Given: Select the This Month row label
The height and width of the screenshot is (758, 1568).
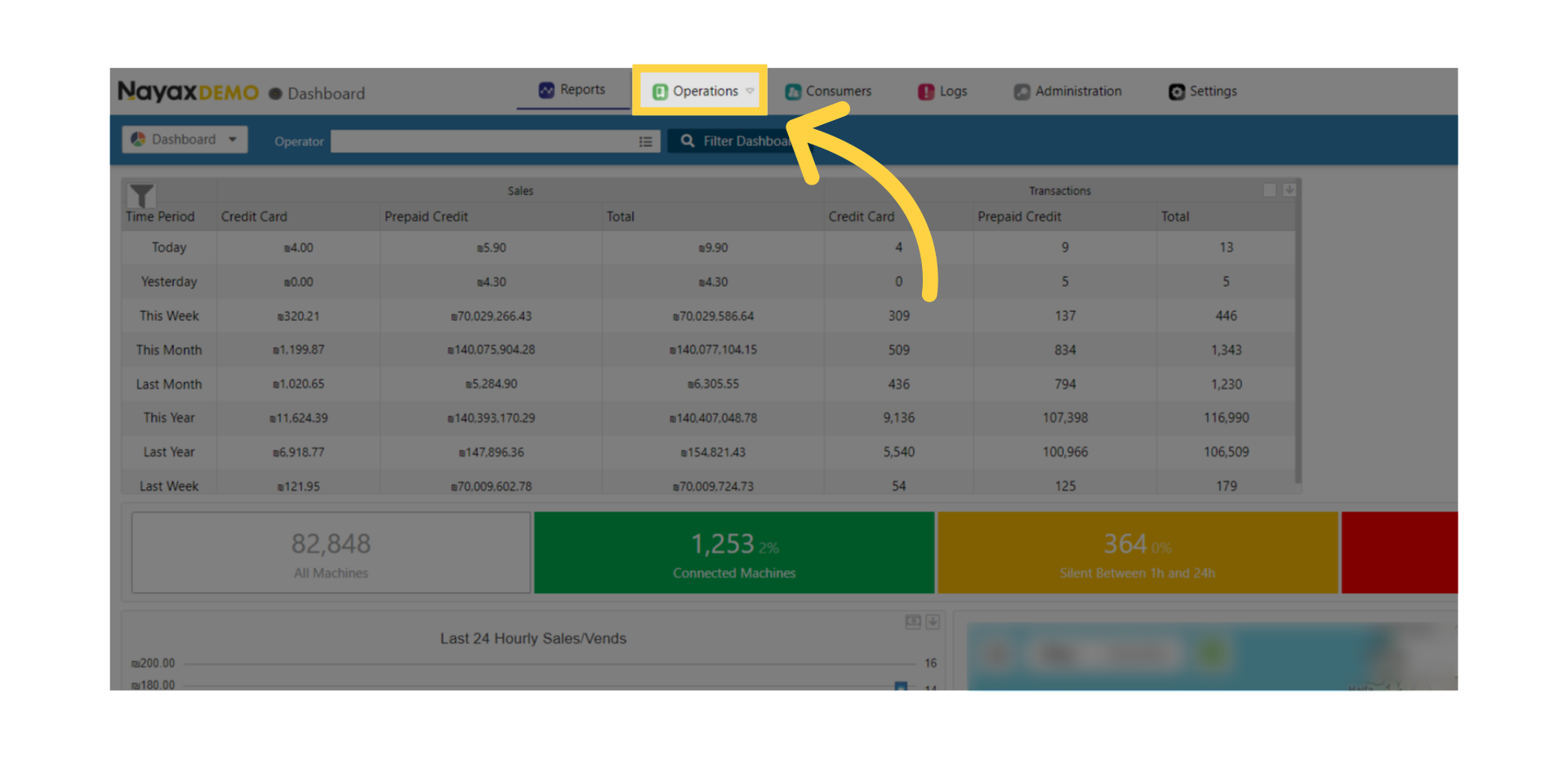Looking at the screenshot, I should [169, 350].
